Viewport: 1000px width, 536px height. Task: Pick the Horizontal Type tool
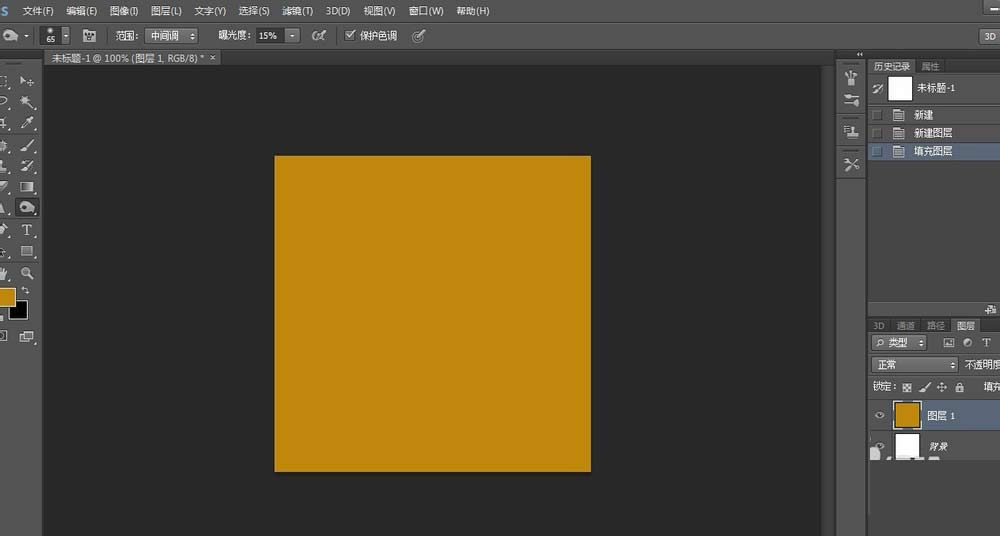click(x=27, y=230)
